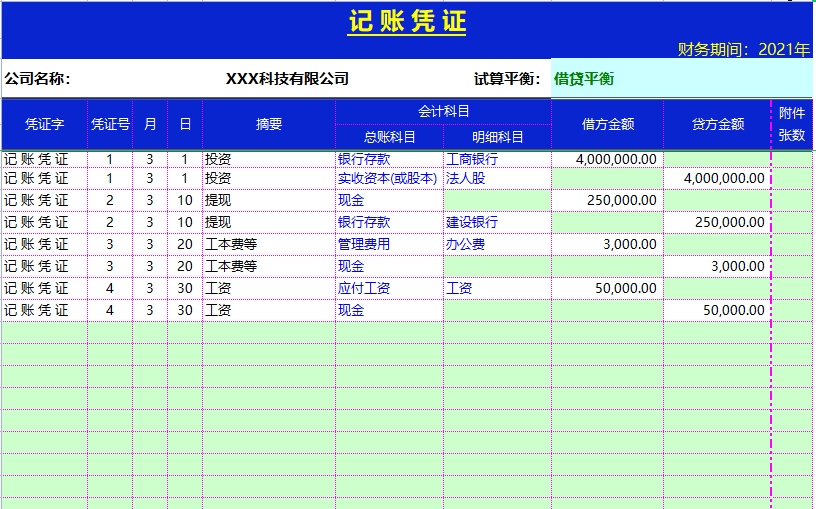Screen dimensions: 816x509
Task: Click the 附件张数 column header
Action: [792, 124]
